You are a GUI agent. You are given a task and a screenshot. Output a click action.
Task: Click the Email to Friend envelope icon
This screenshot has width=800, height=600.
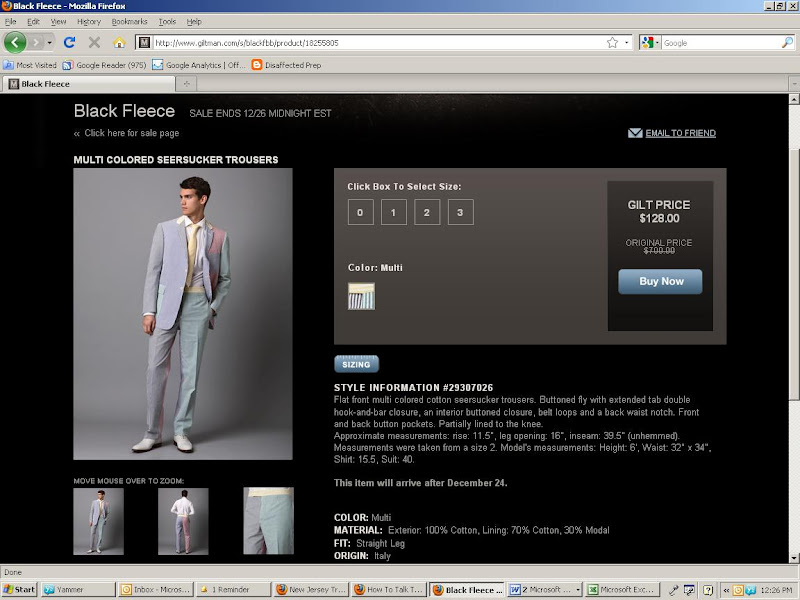point(635,133)
